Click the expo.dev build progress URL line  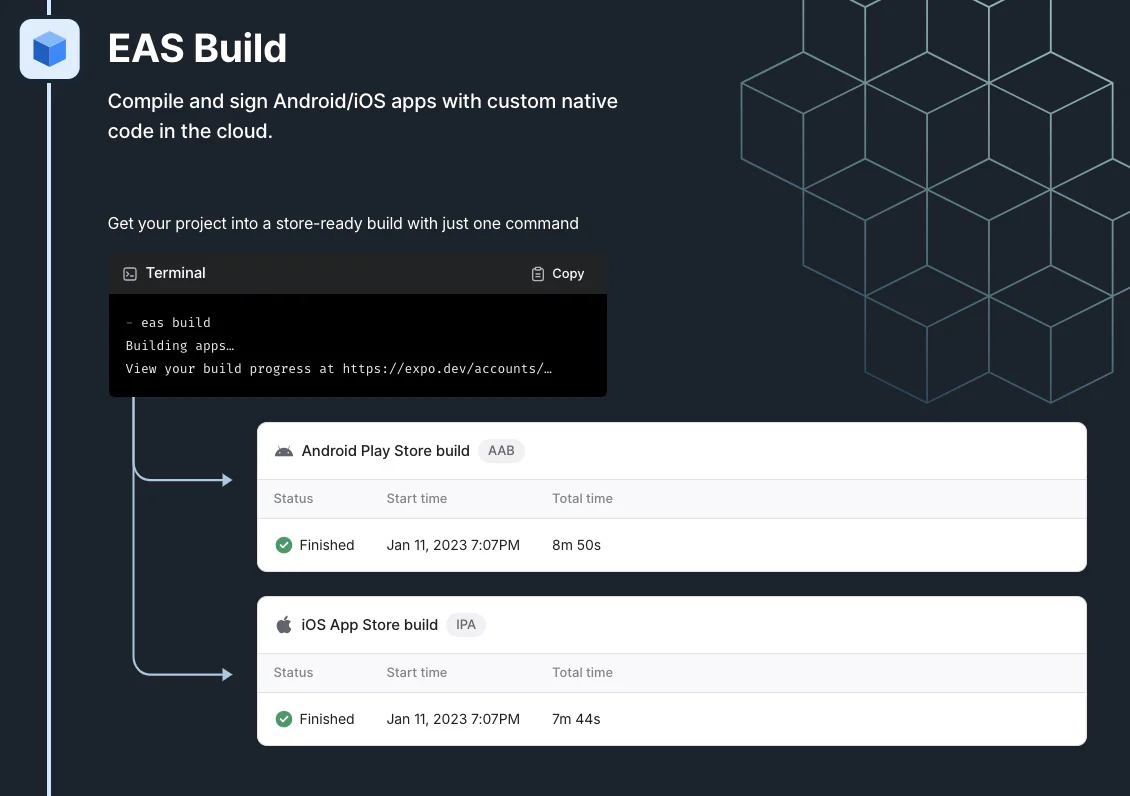(338, 368)
